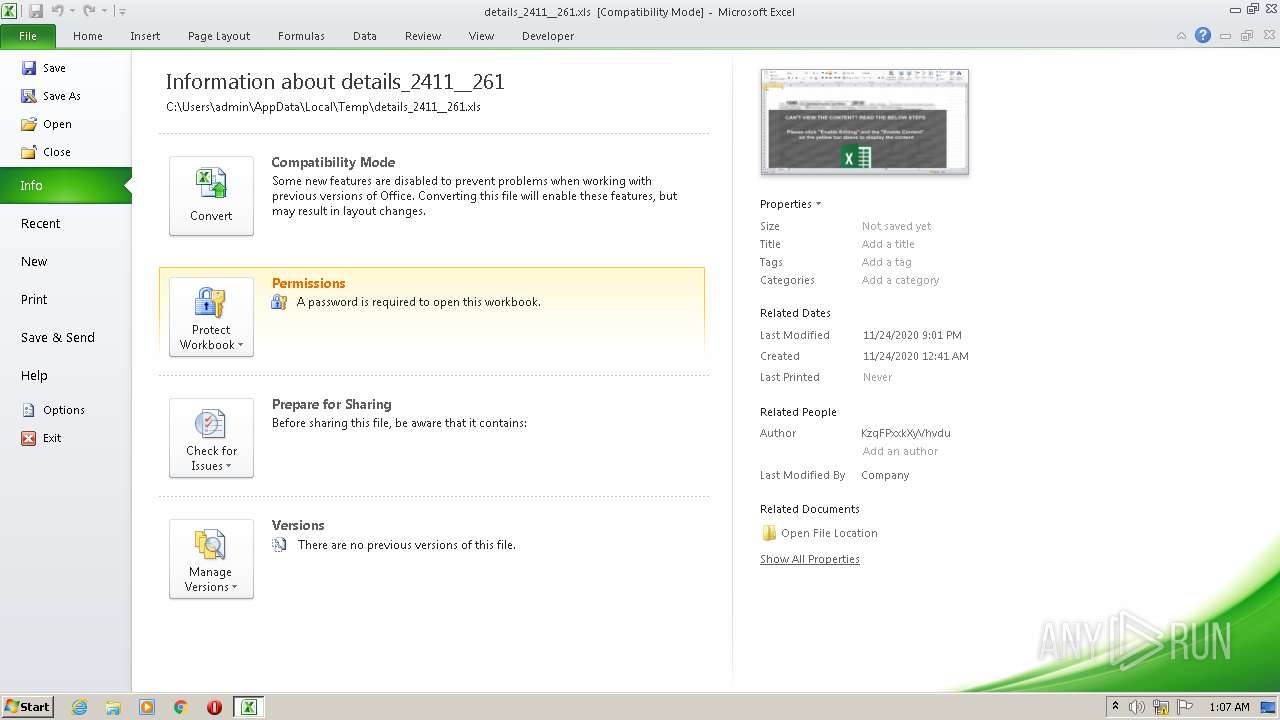This screenshot has width=1280, height=720.
Task: Click the taskbar clock showing 1:07 AM
Action: (x=1229, y=707)
